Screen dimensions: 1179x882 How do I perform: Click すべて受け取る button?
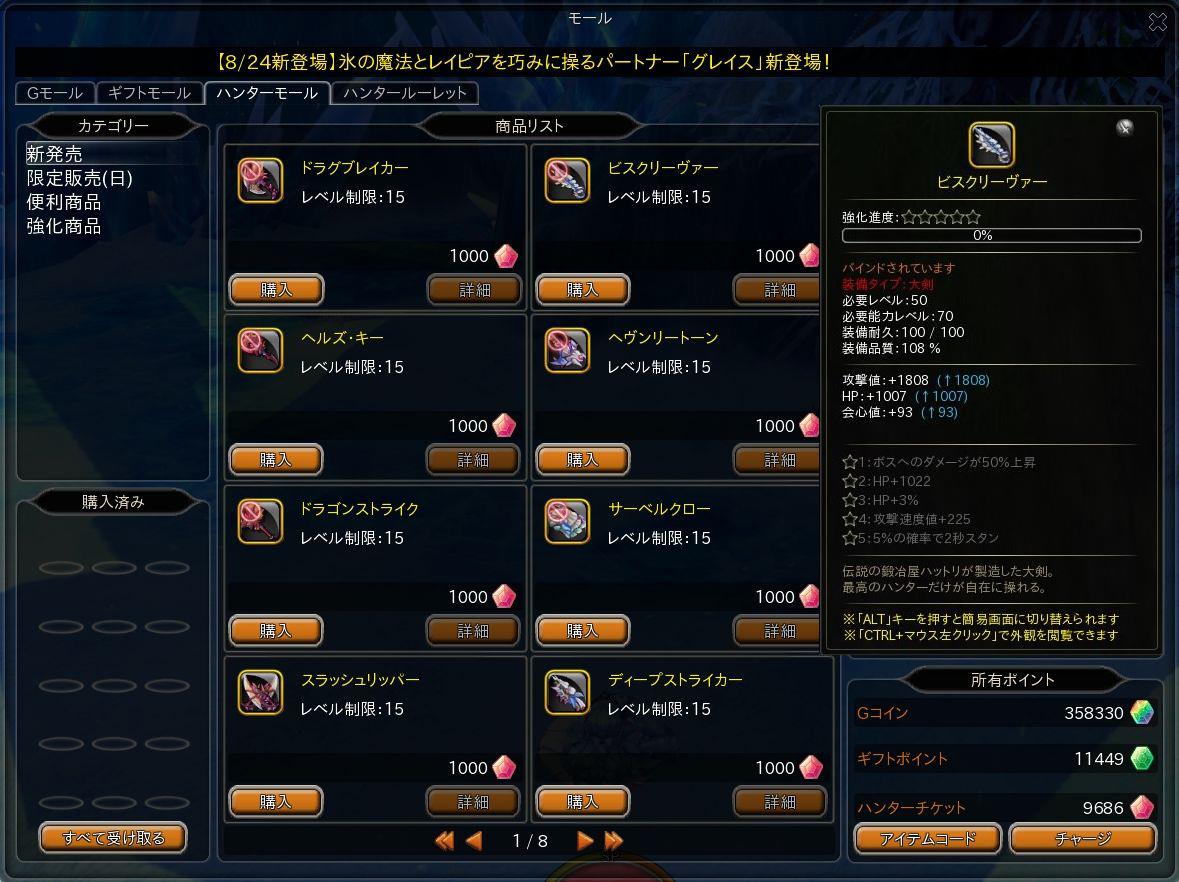[113, 838]
